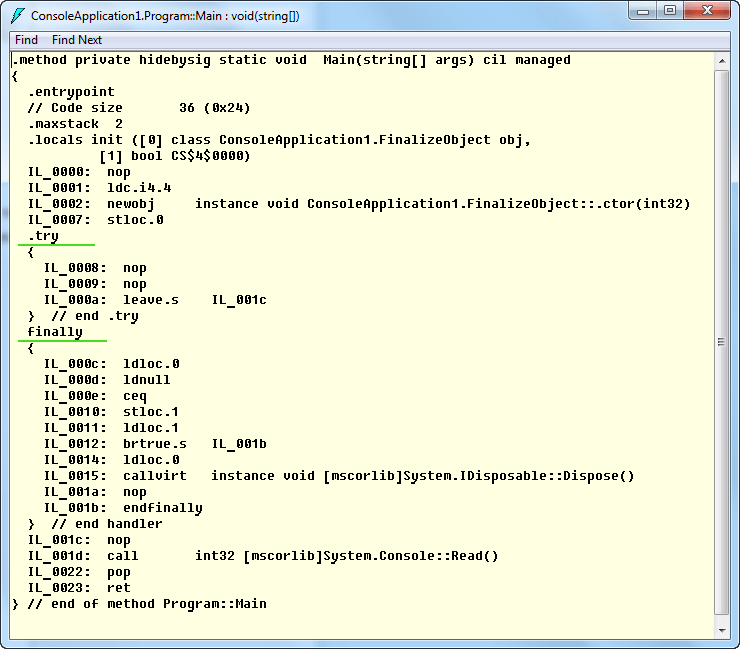
Task: Click the 'IL_0007: stloc.0' line
Action: (95, 220)
